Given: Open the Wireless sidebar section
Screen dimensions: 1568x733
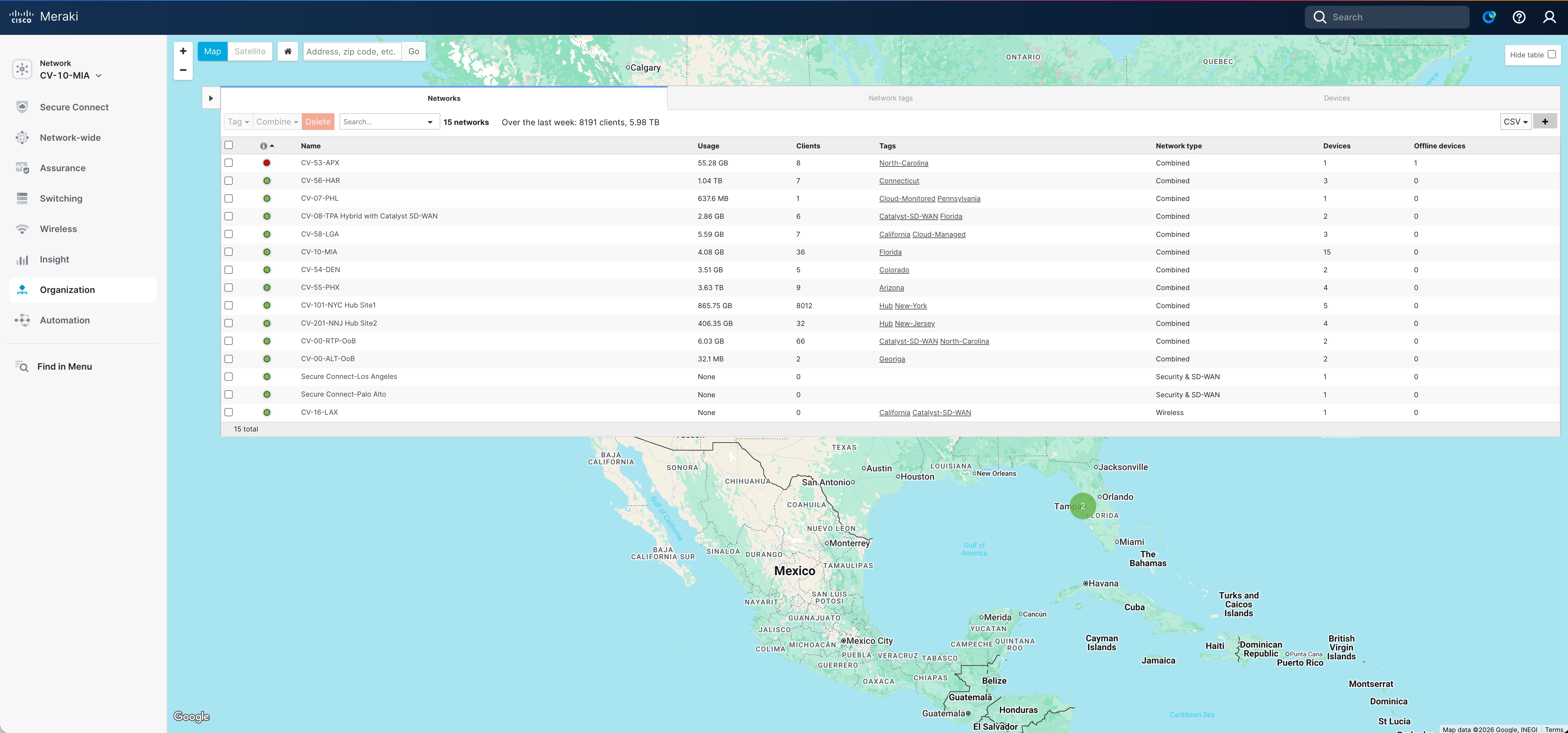Looking at the screenshot, I should pyautogui.click(x=58, y=229).
